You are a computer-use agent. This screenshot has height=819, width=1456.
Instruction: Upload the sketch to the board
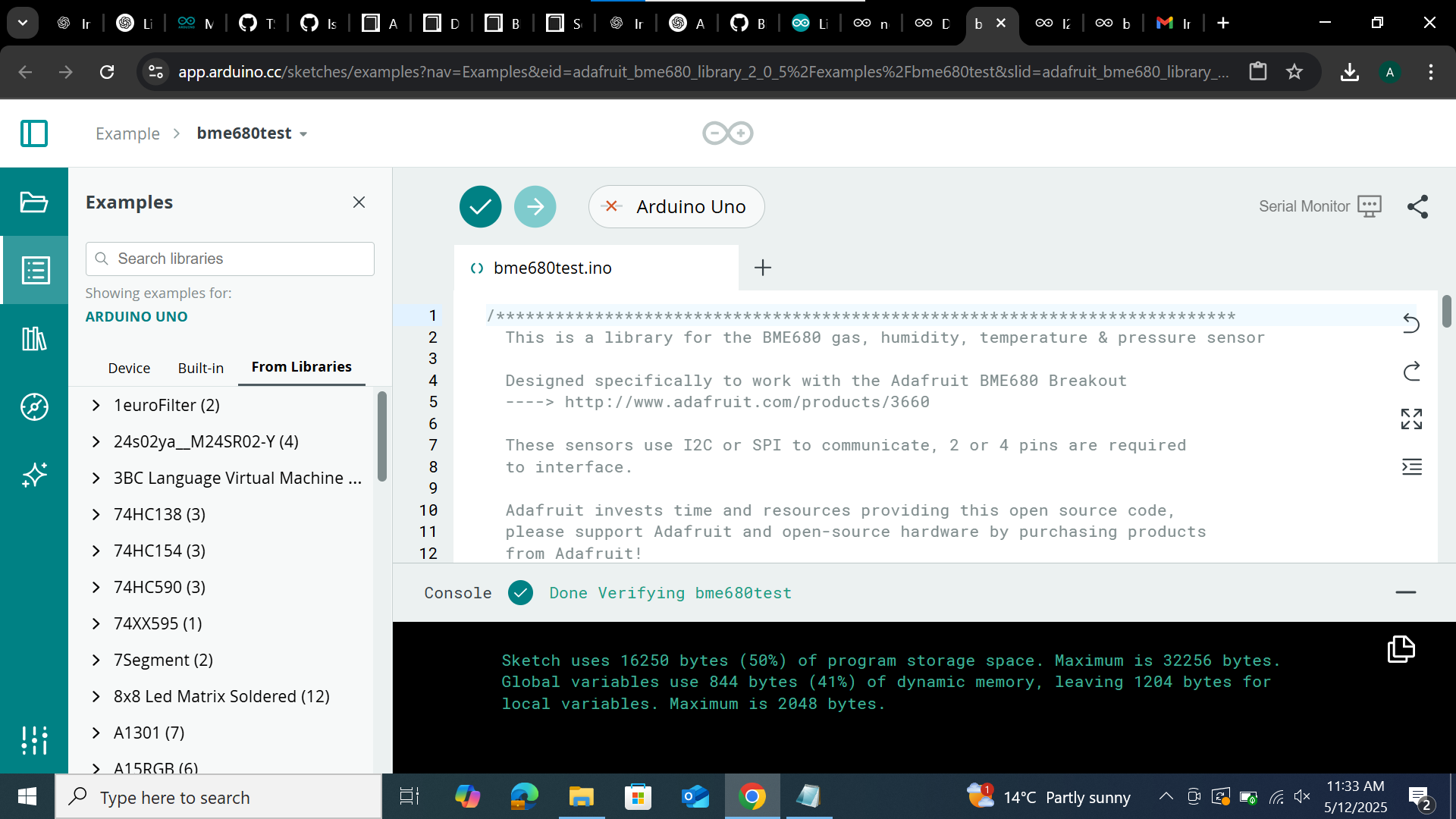pos(535,206)
